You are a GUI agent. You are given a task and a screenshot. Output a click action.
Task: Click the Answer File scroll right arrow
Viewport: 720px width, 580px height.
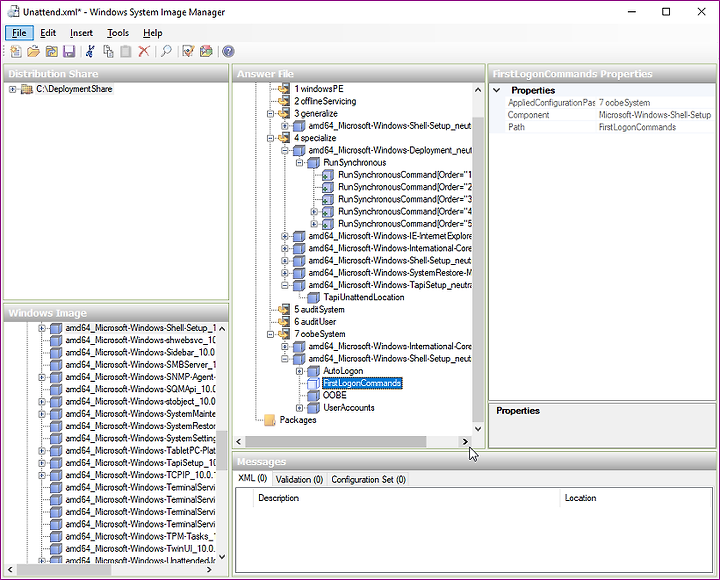point(465,442)
